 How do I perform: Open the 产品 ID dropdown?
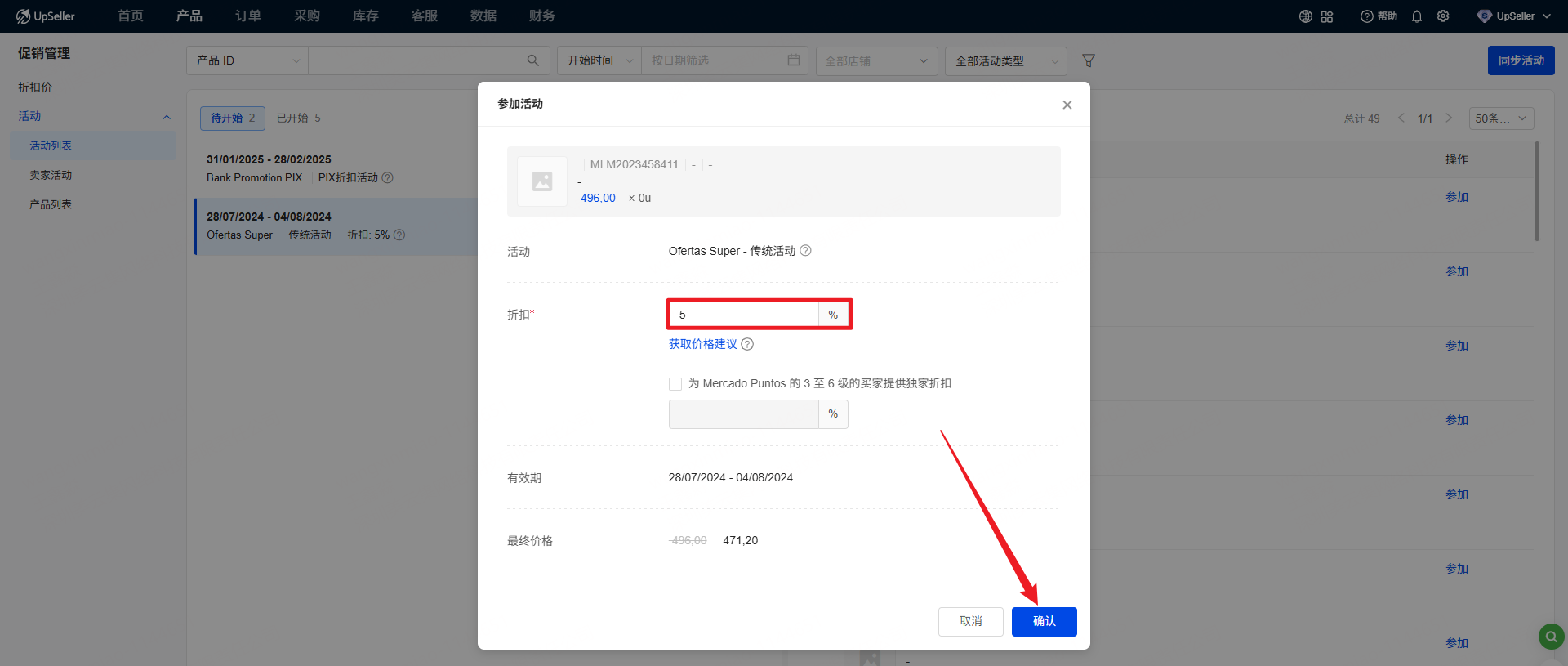click(247, 60)
